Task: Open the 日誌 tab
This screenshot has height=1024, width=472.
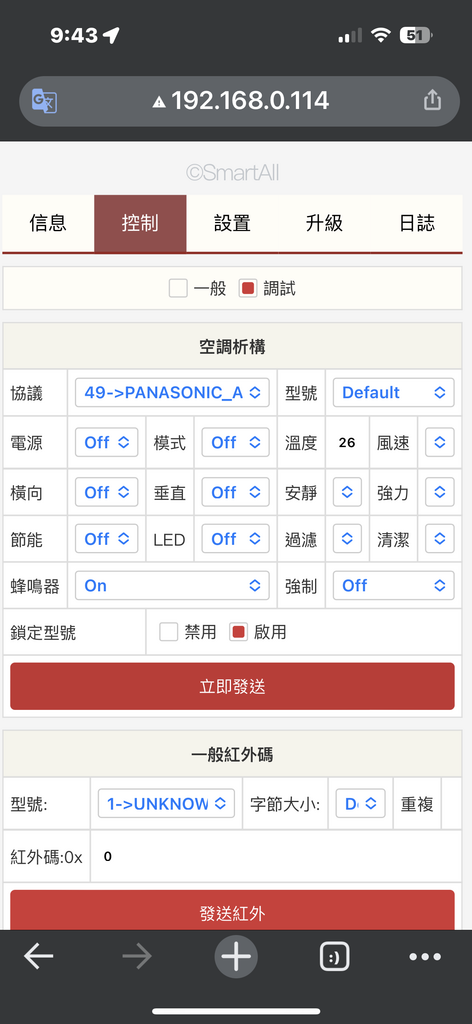Action: coord(417,223)
